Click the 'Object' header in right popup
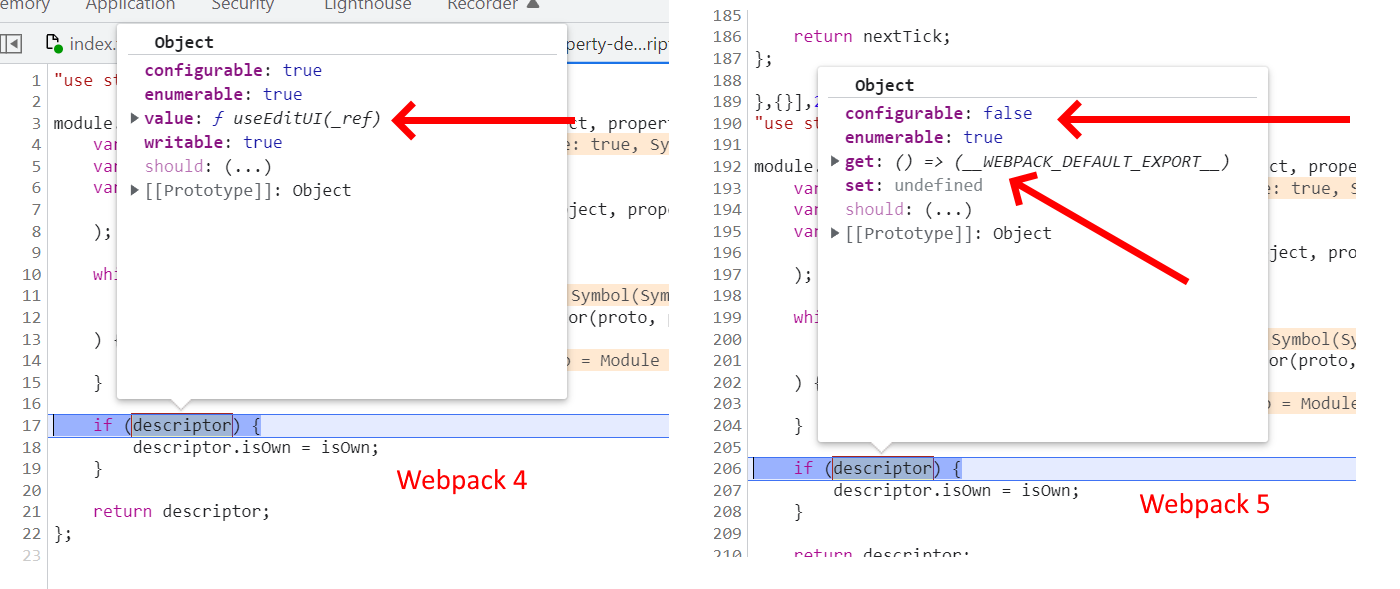Image resolution: width=1400 pixels, height=589 pixels. [x=884, y=85]
